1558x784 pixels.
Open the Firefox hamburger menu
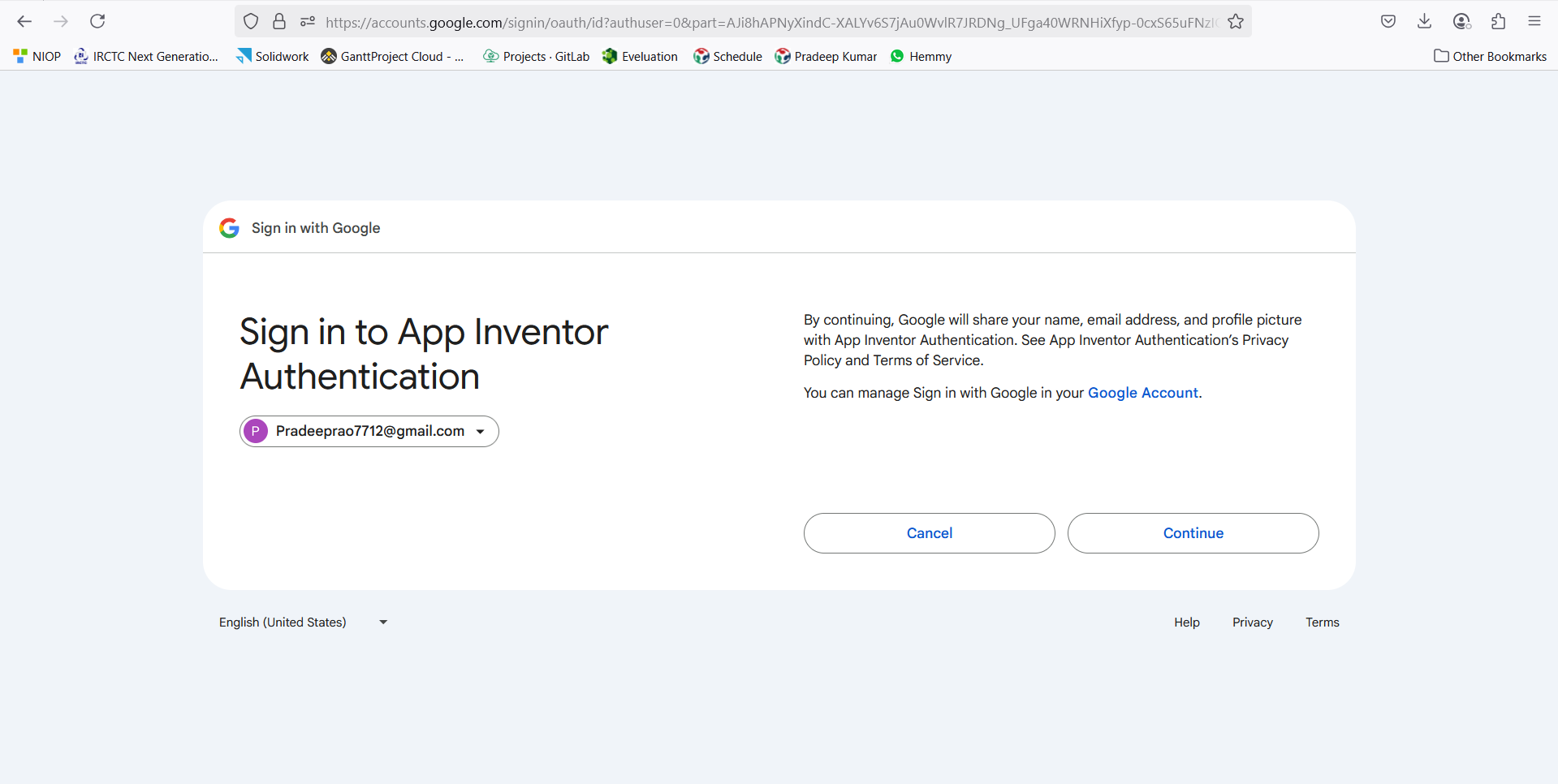coord(1534,22)
